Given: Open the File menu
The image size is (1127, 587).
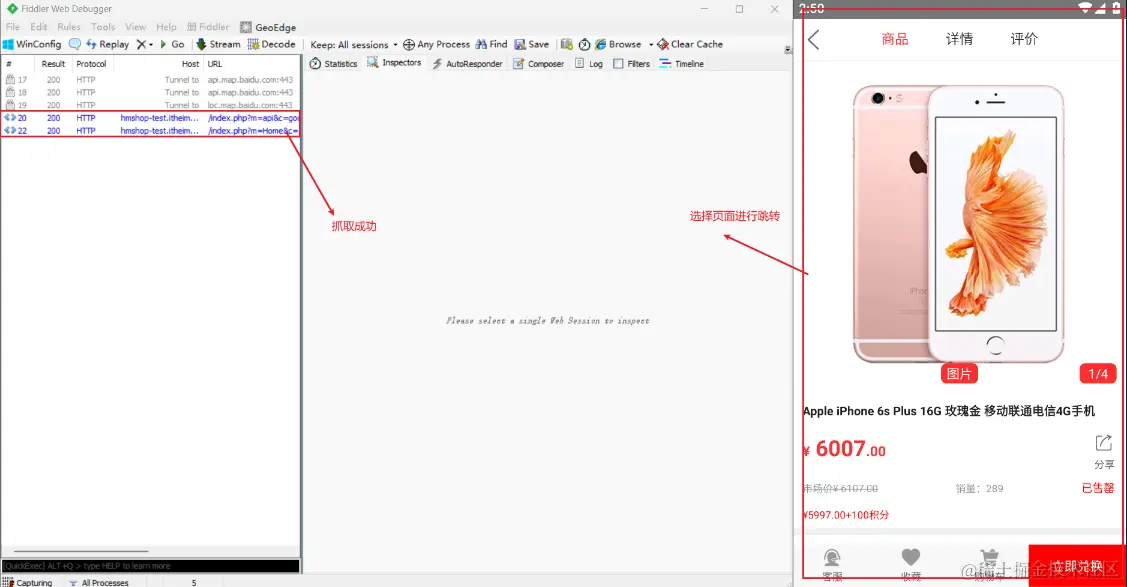Looking at the screenshot, I should 13,27.
